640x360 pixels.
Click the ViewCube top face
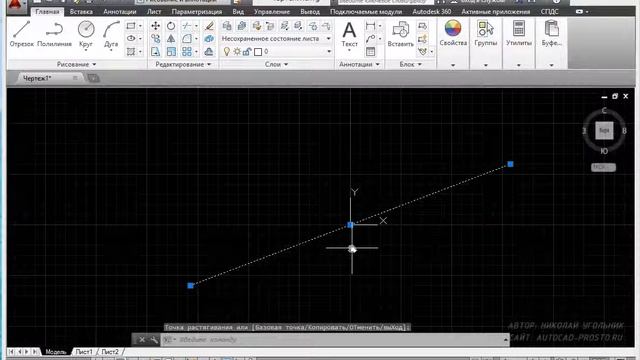tap(604, 131)
